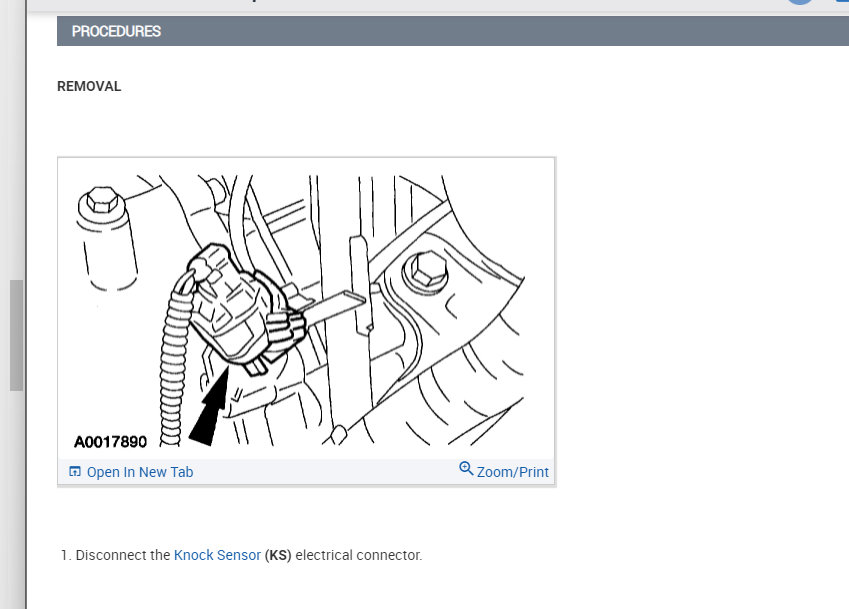This screenshot has height=609, width=849.
Task: Click the magnifier icon beside Zoom/Print
Action: (466, 468)
